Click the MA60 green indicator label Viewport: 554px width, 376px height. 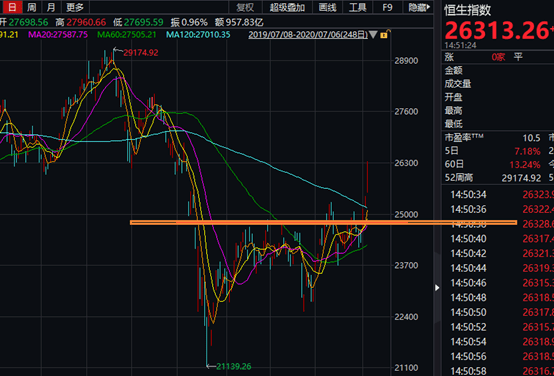tap(127, 35)
